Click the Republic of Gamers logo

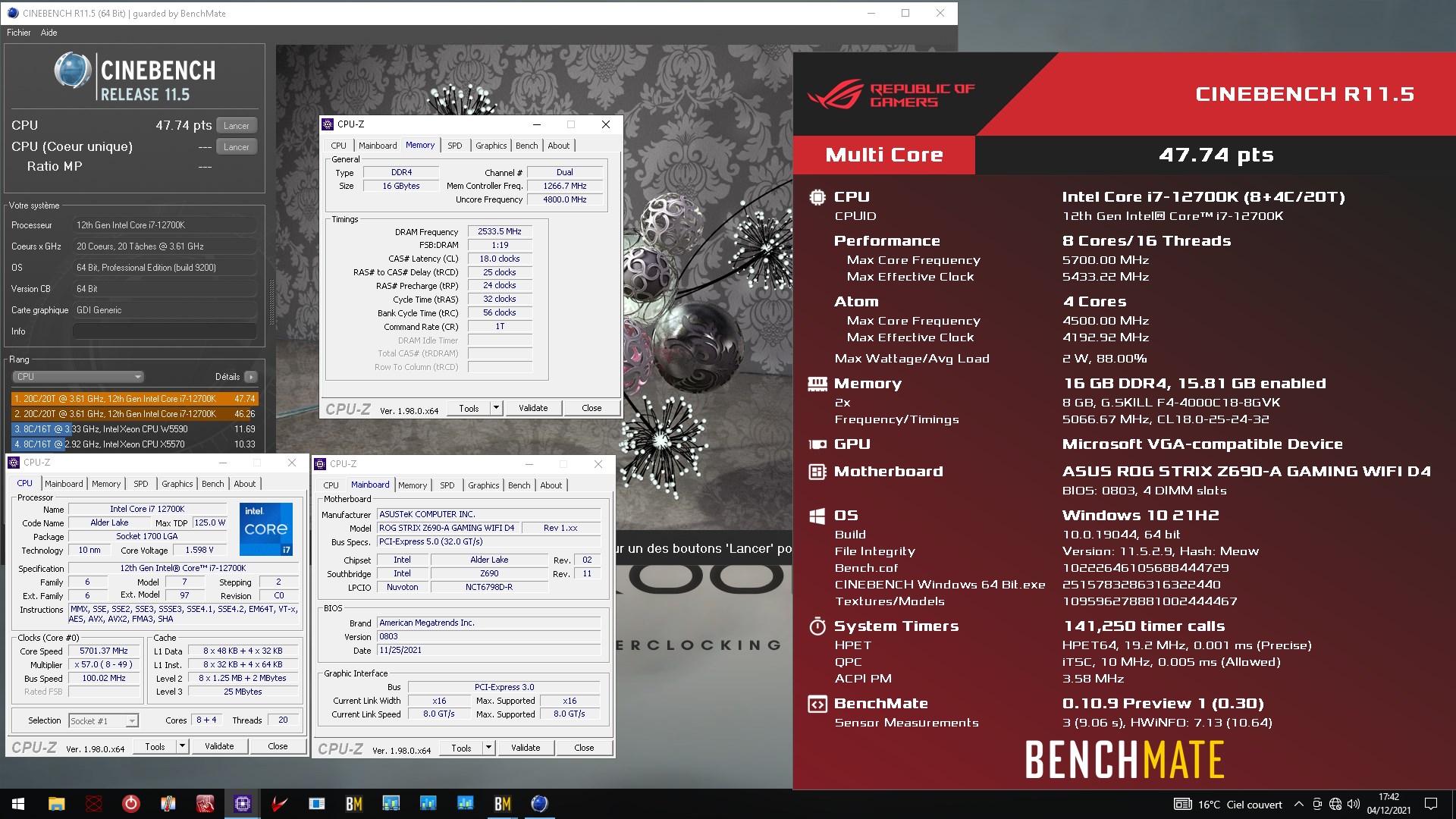[x=892, y=95]
